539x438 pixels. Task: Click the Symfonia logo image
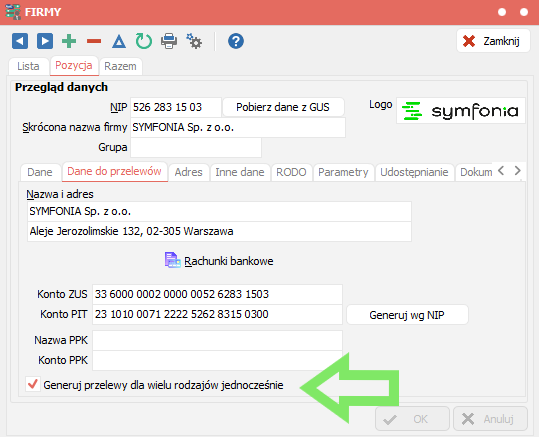[x=461, y=111]
